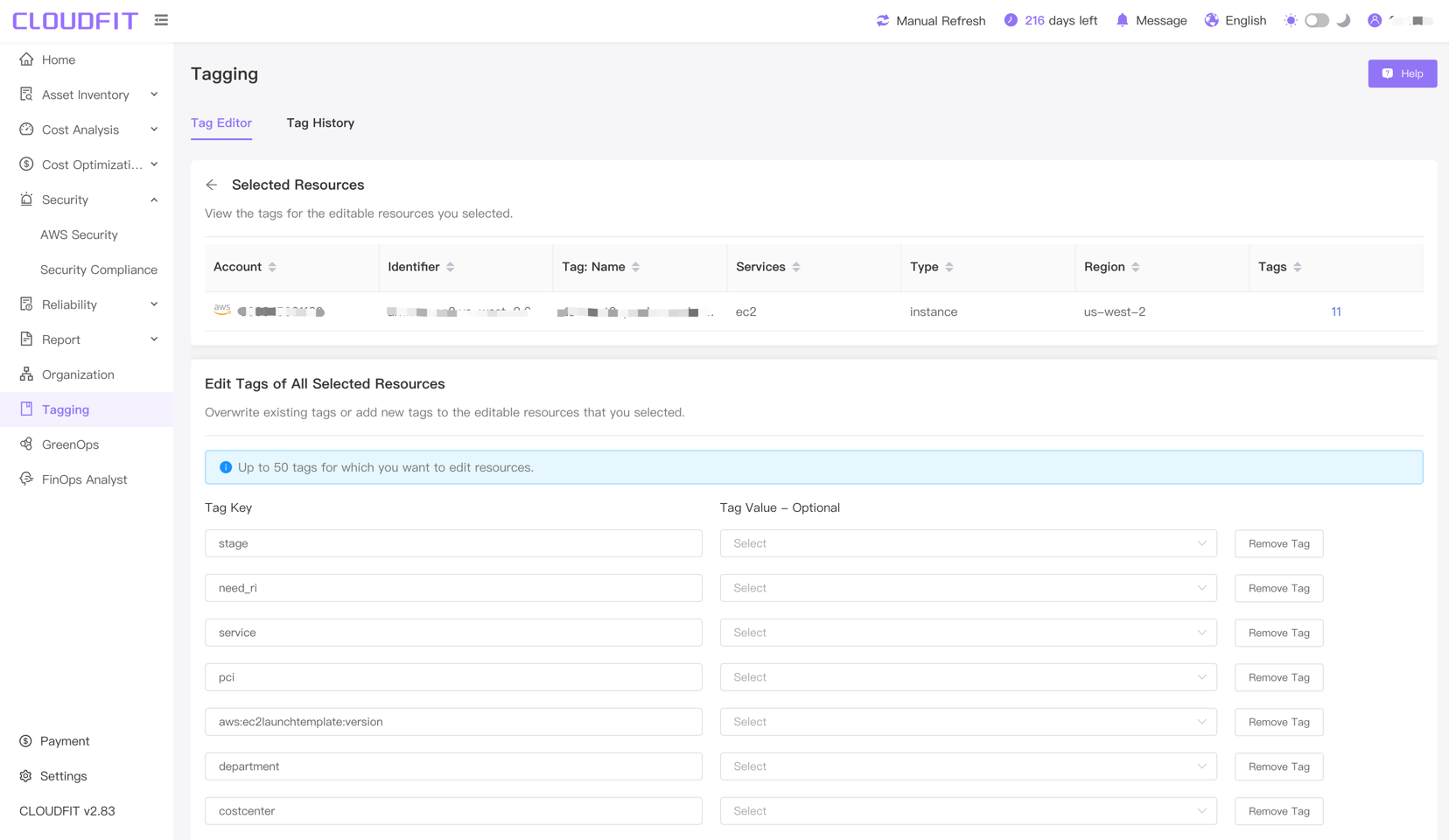
Task: Sort table by Account column
Action: (272, 267)
